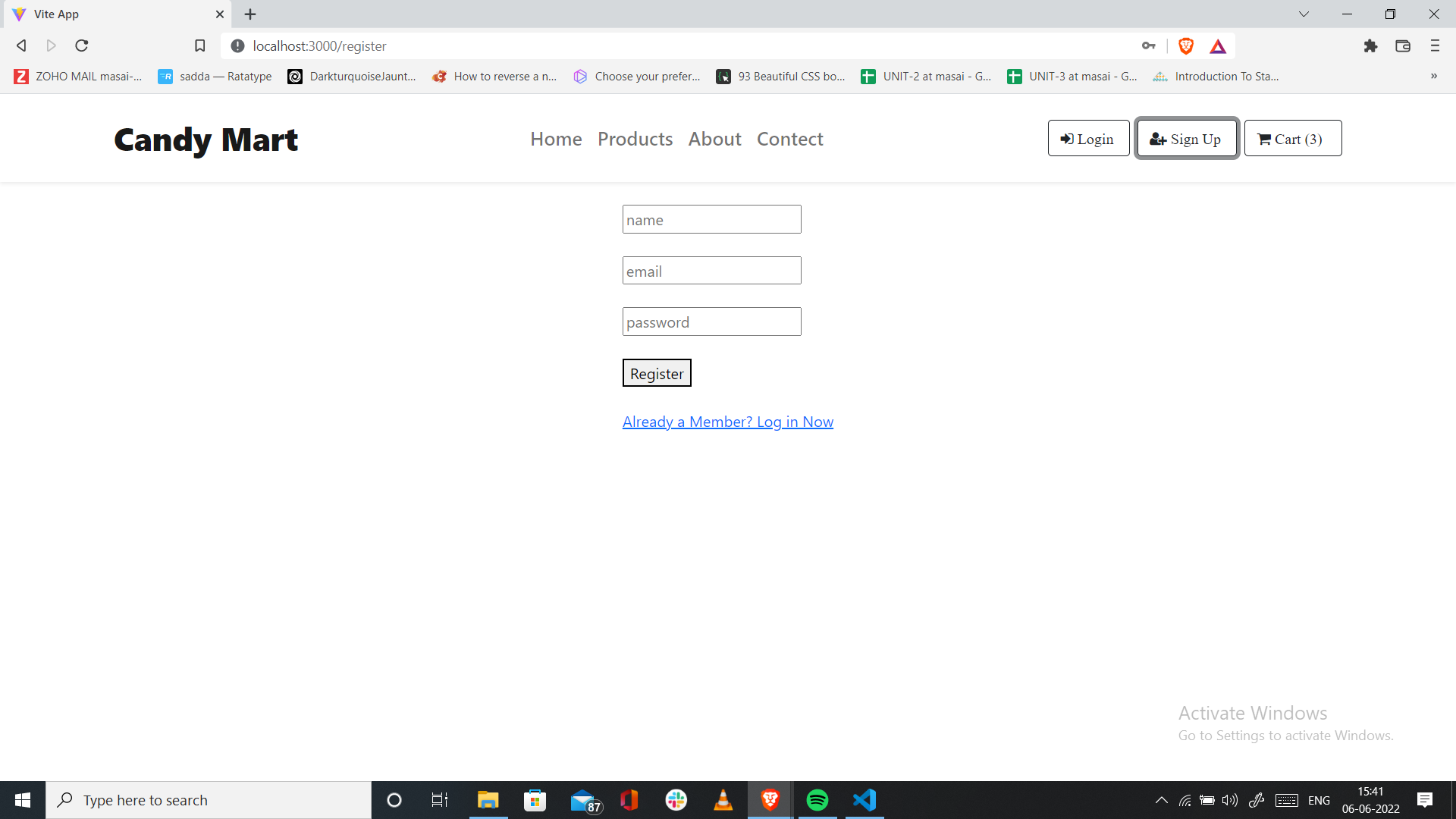Go to the Products page
Screen dimensions: 1456x819
tap(635, 139)
